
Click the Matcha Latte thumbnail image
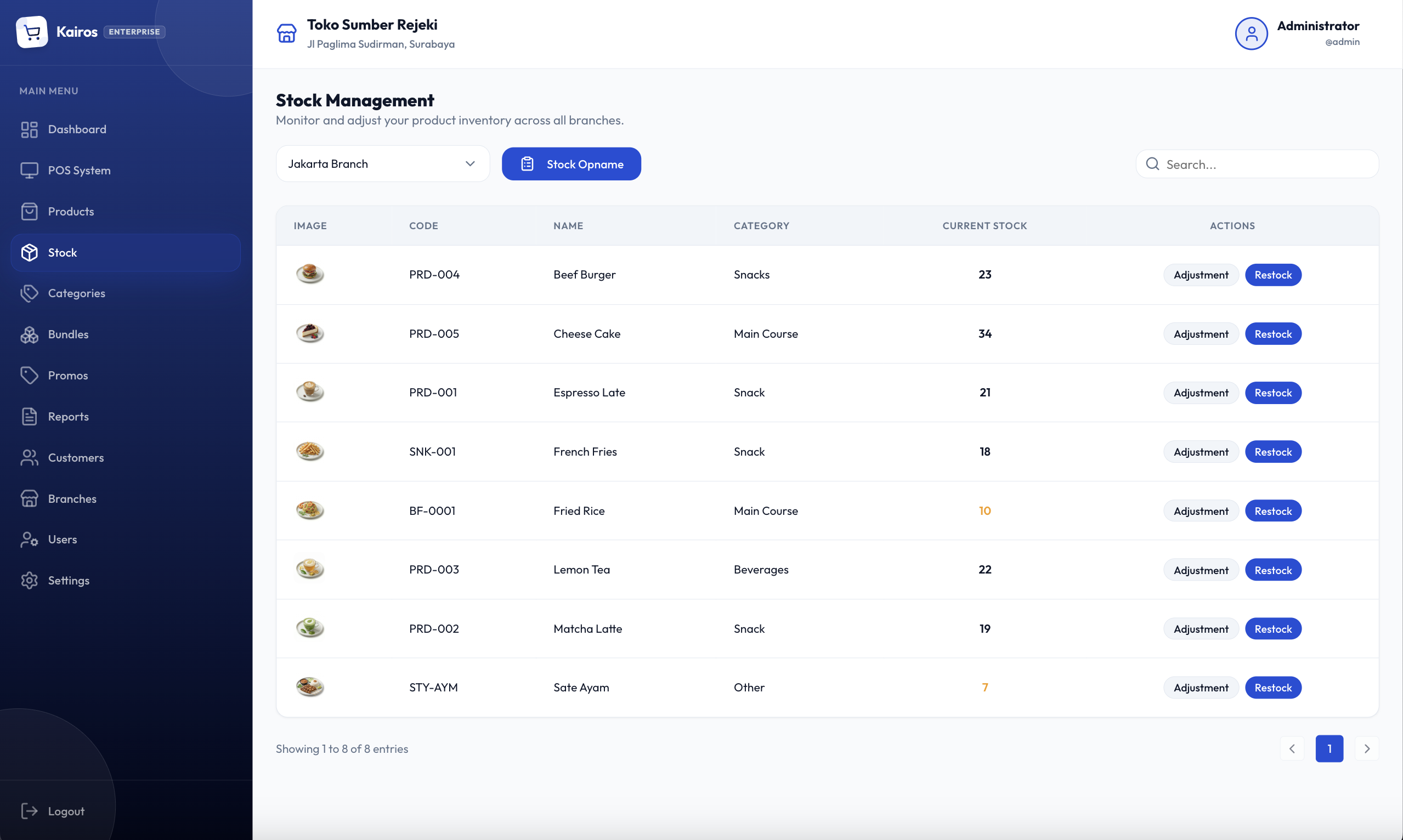click(x=310, y=628)
